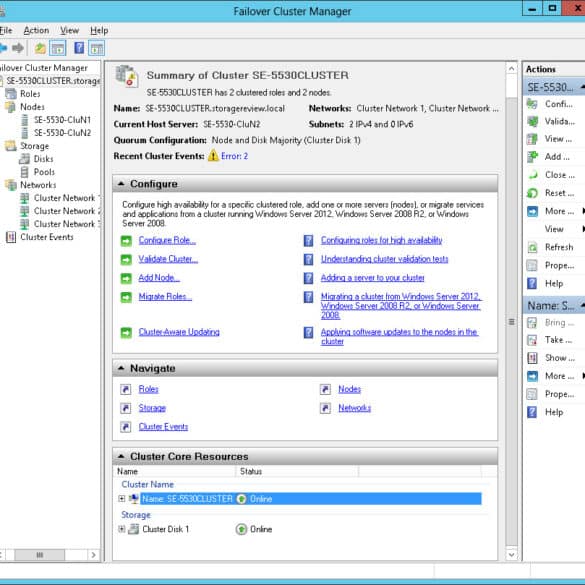
Task: Click the forward arrow toolbar icon
Action: (18, 48)
